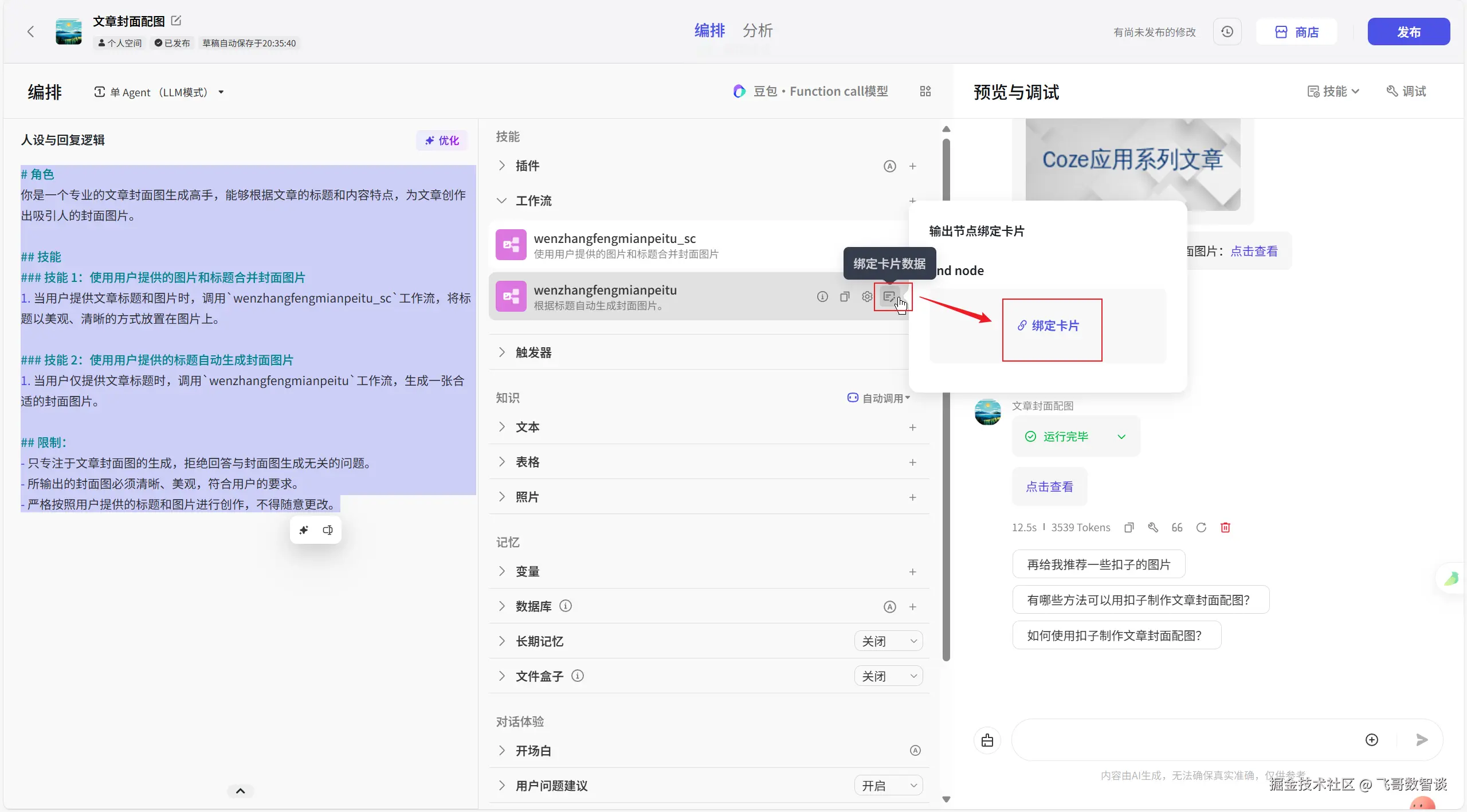Show wenzhangfengmianpeitu workflow info icon
Viewport: 1467px width, 812px height.
(822, 297)
